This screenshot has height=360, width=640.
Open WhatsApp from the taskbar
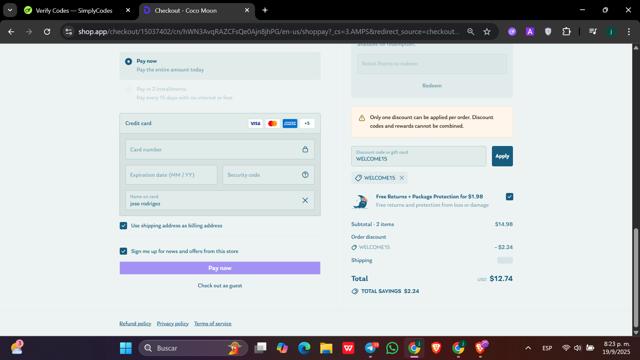[x=392, y=348]
